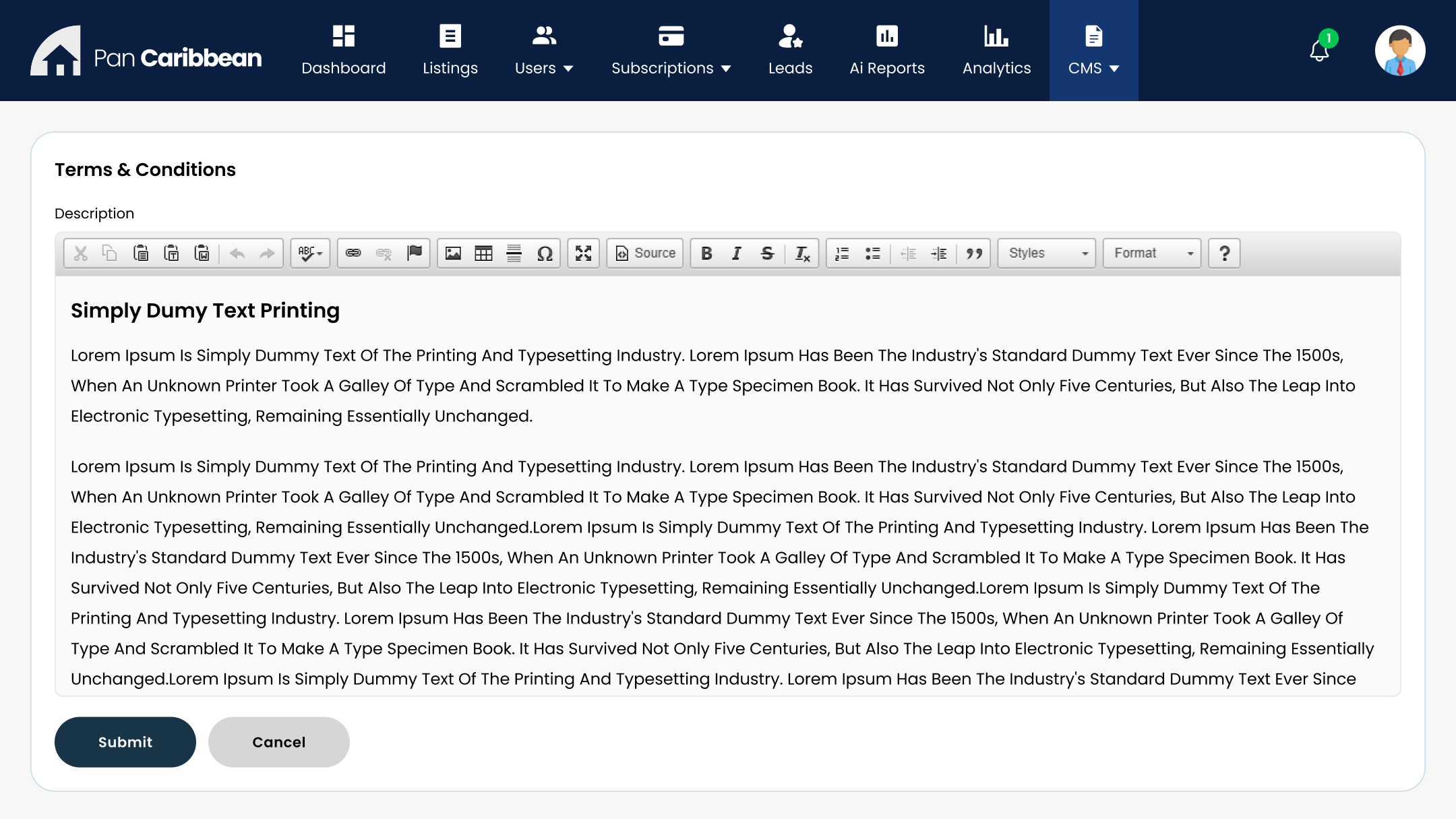Open the Leads page
The image size is (1456, 819).
[790, 51]
